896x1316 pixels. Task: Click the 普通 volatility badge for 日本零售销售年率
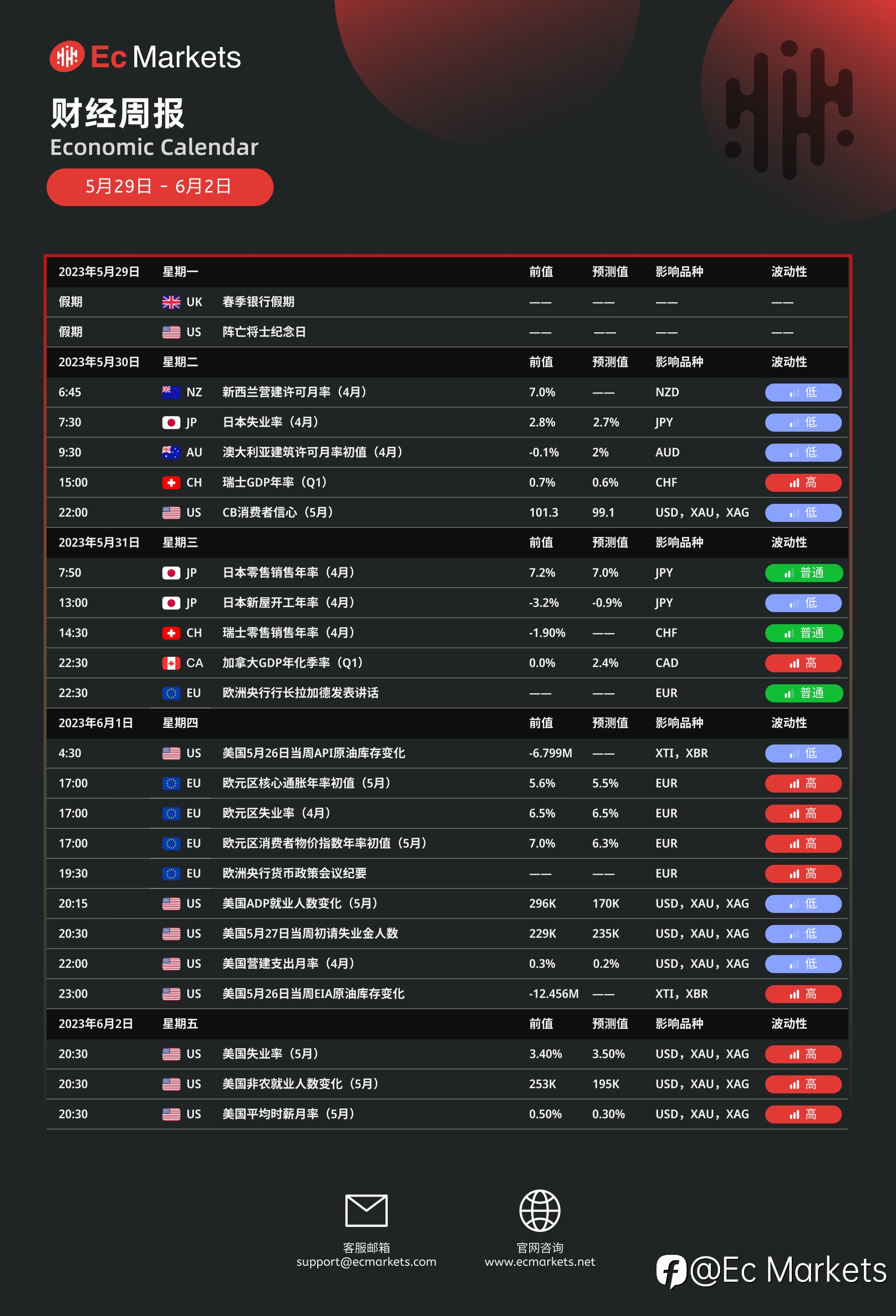804,573
